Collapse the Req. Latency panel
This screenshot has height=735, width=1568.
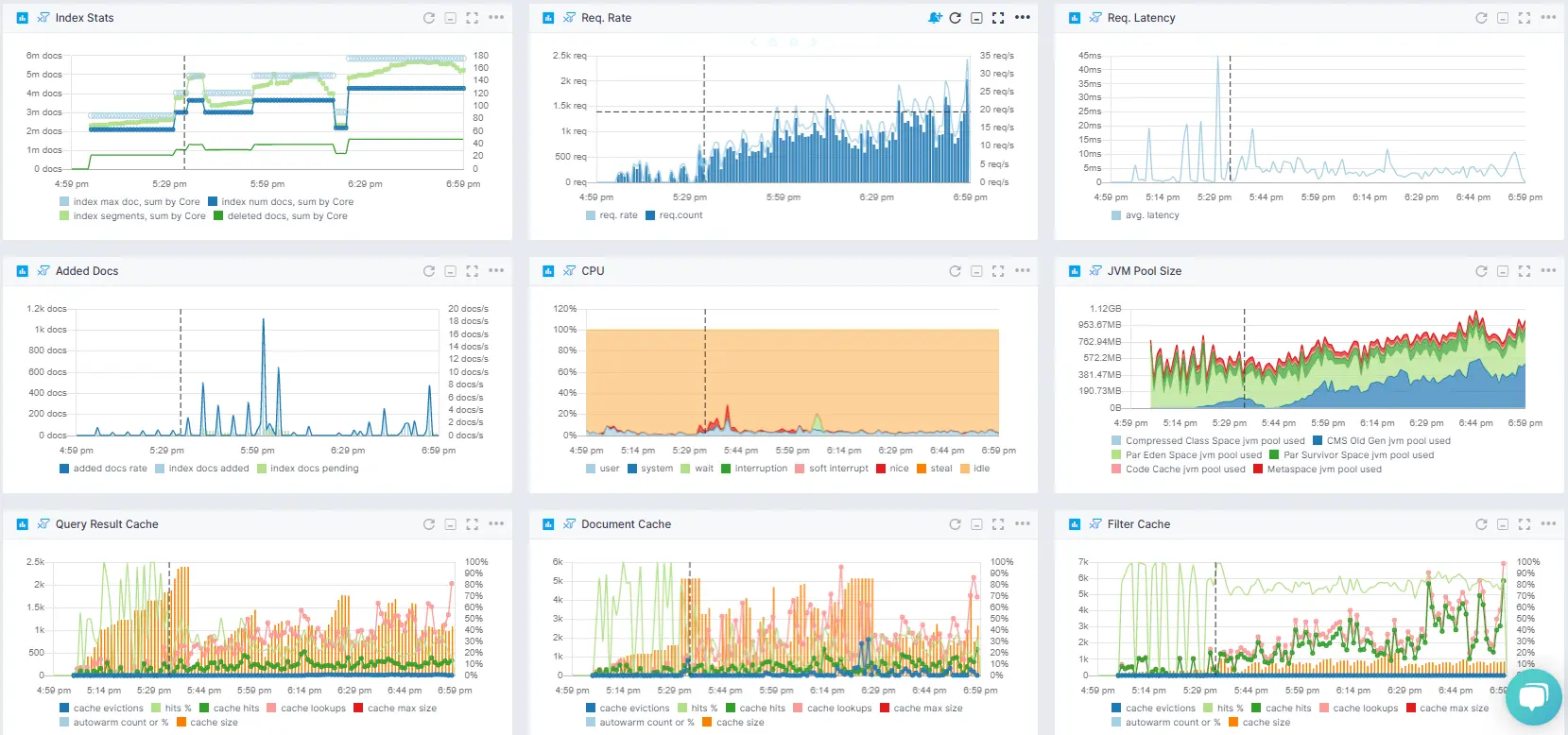pyautogui.click(x=1502, y=18)
